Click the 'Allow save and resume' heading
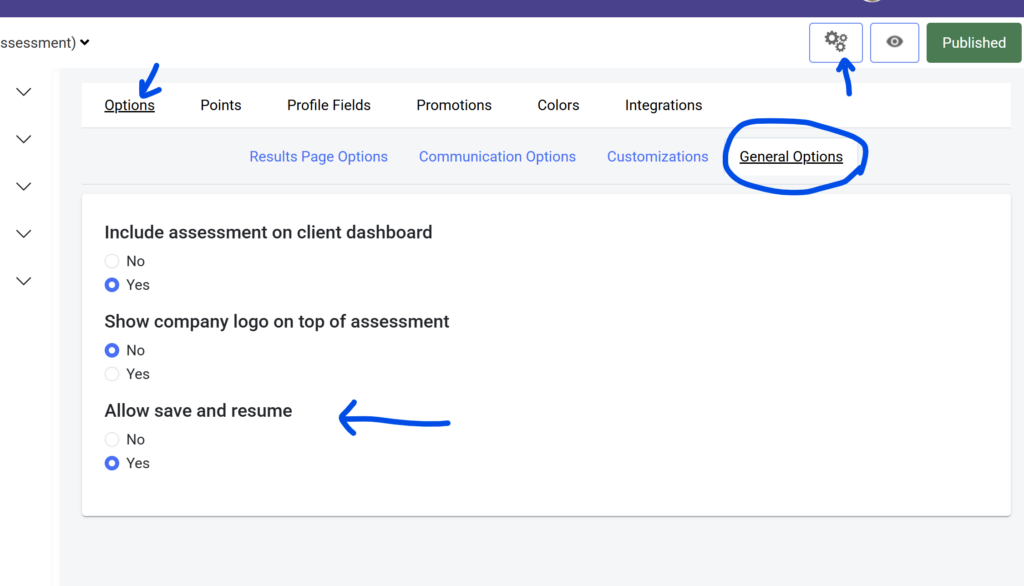Screen dimensions: 1024x586 [x=198, y=411]
